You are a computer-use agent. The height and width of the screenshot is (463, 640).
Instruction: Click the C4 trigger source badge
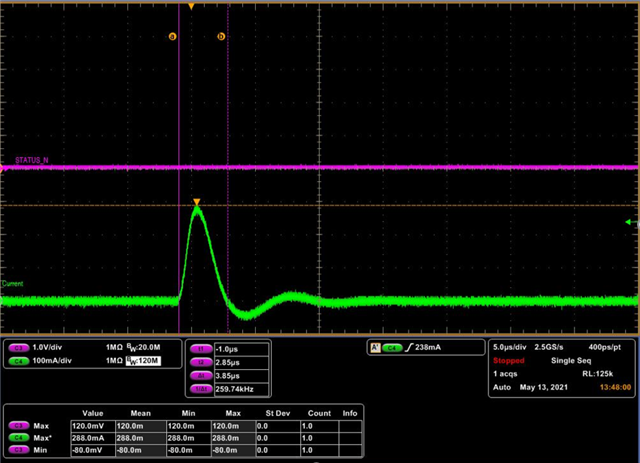pyautogui.click(x=392, y=348)
